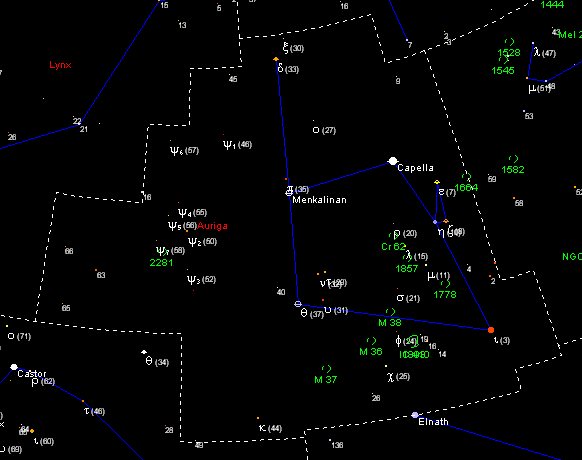Select the NGC 1528 cluster symbol
The height and width of the screenshot is (460, 582).
509,42
